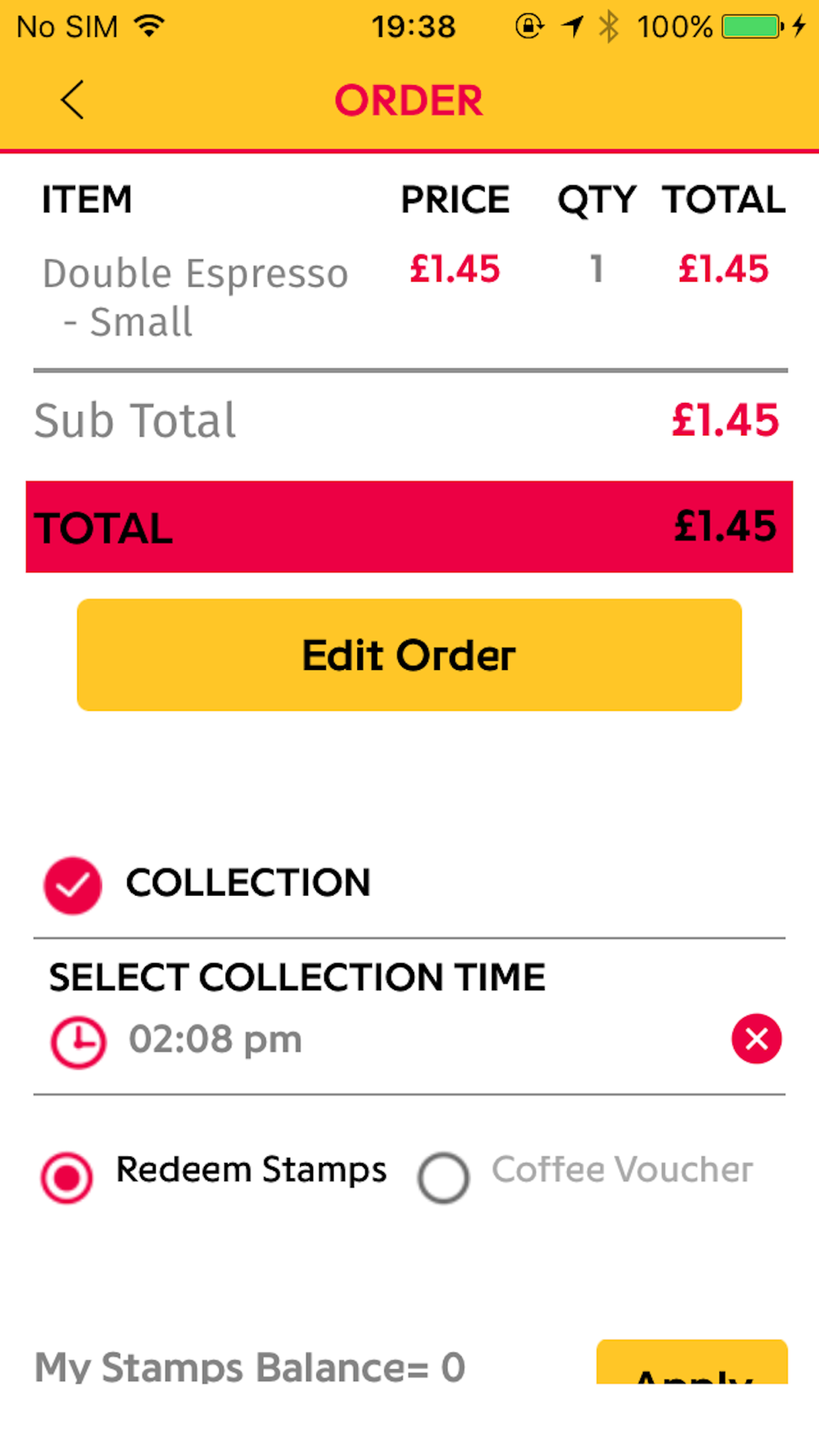The image size is (819, 1456).
Task: Tap the battery indicator in status bar
Action: point(752,27)
